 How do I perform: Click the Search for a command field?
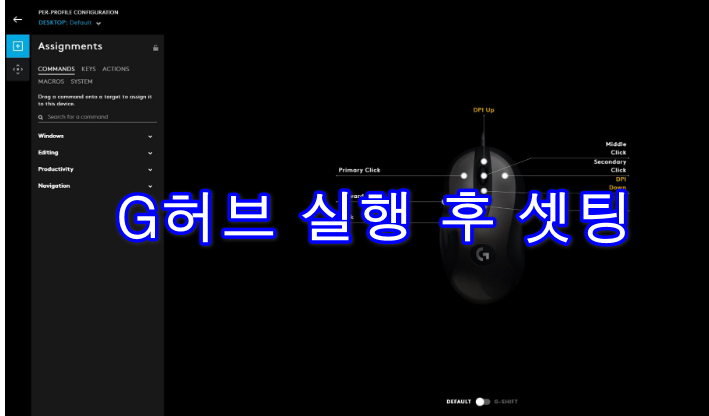pyautogui.click(x=97, y=117)
